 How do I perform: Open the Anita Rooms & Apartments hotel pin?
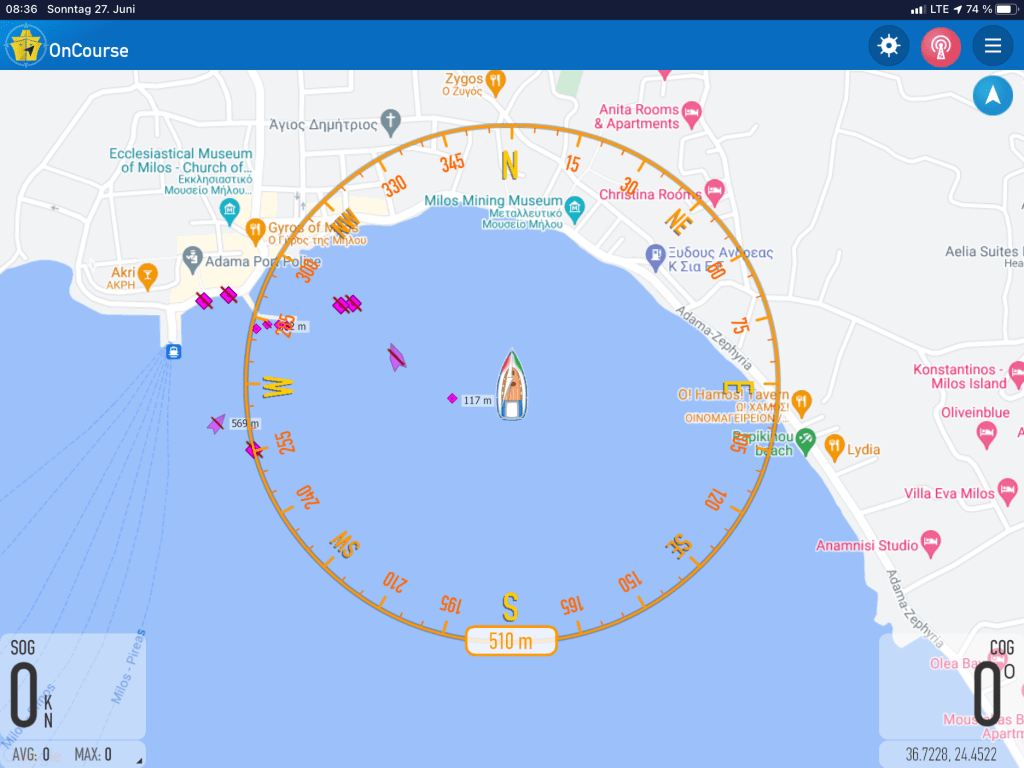[x=692, y=111]
